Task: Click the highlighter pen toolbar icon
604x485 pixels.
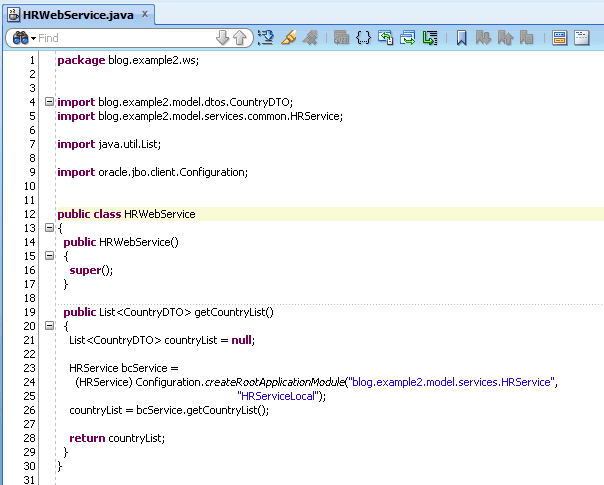Action: click(x=289, y=38)
